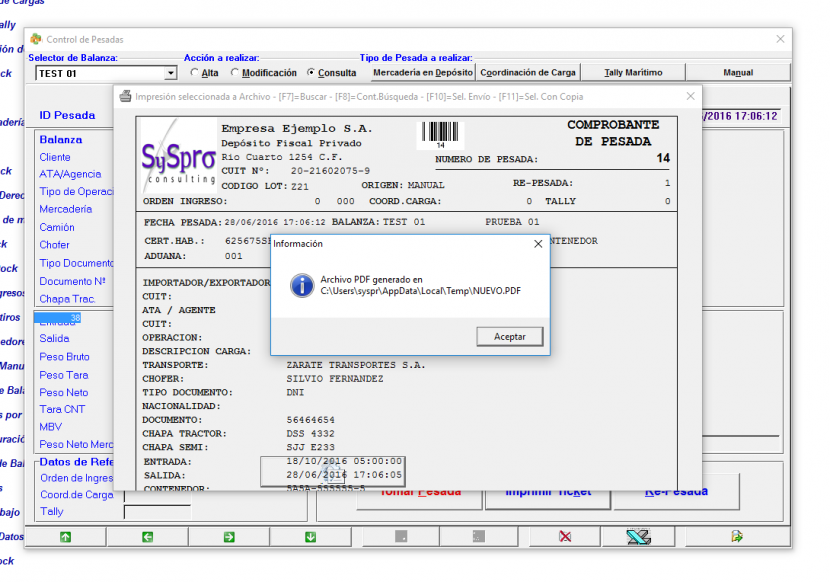Jump to the last record with the down arrow

[x=311, y=537]
